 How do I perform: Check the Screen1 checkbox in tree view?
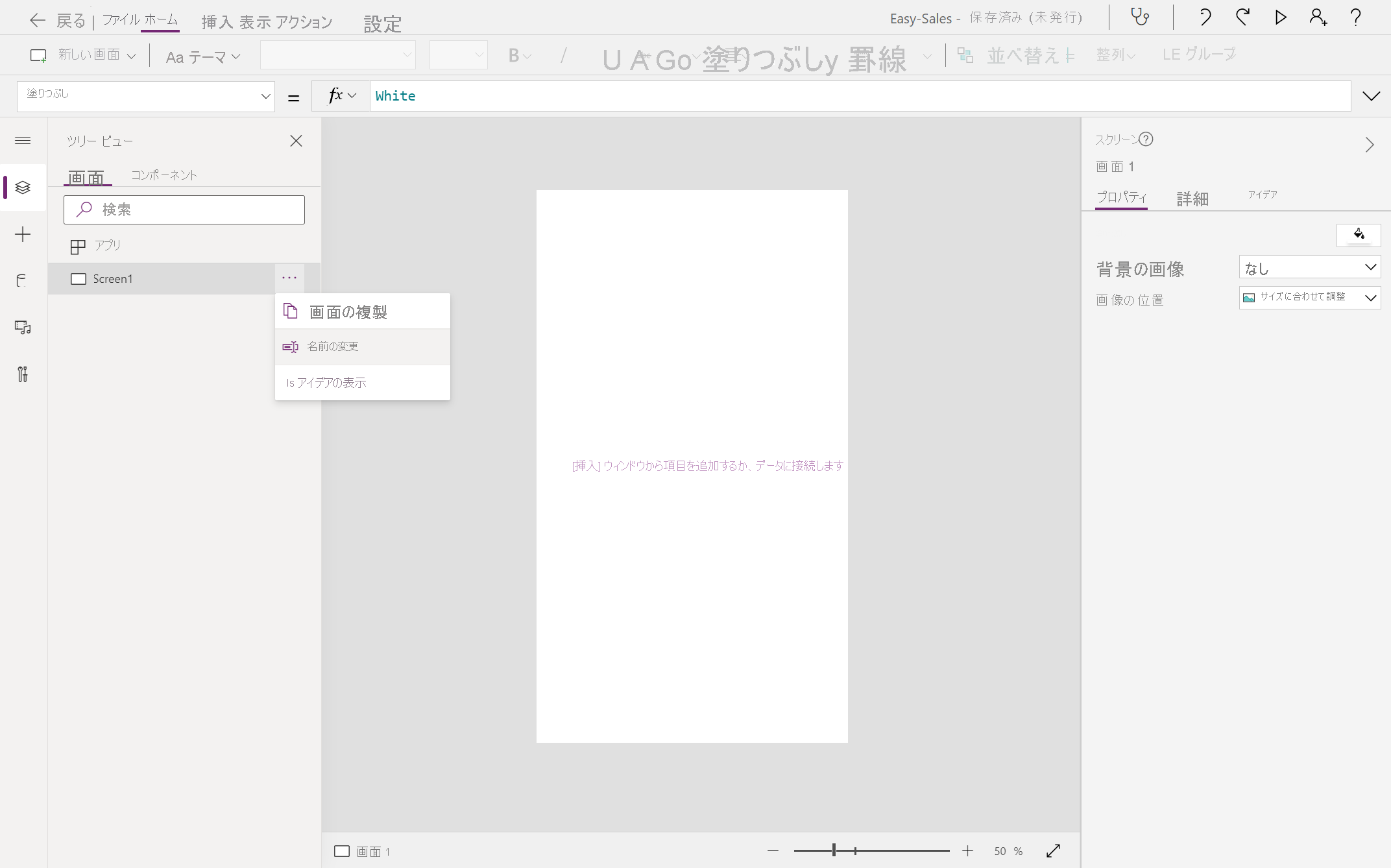(x=79, y=278)
